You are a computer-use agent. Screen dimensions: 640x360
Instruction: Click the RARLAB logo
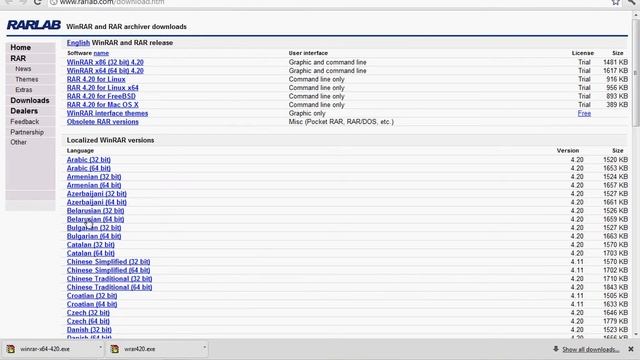tap(33, 25)
